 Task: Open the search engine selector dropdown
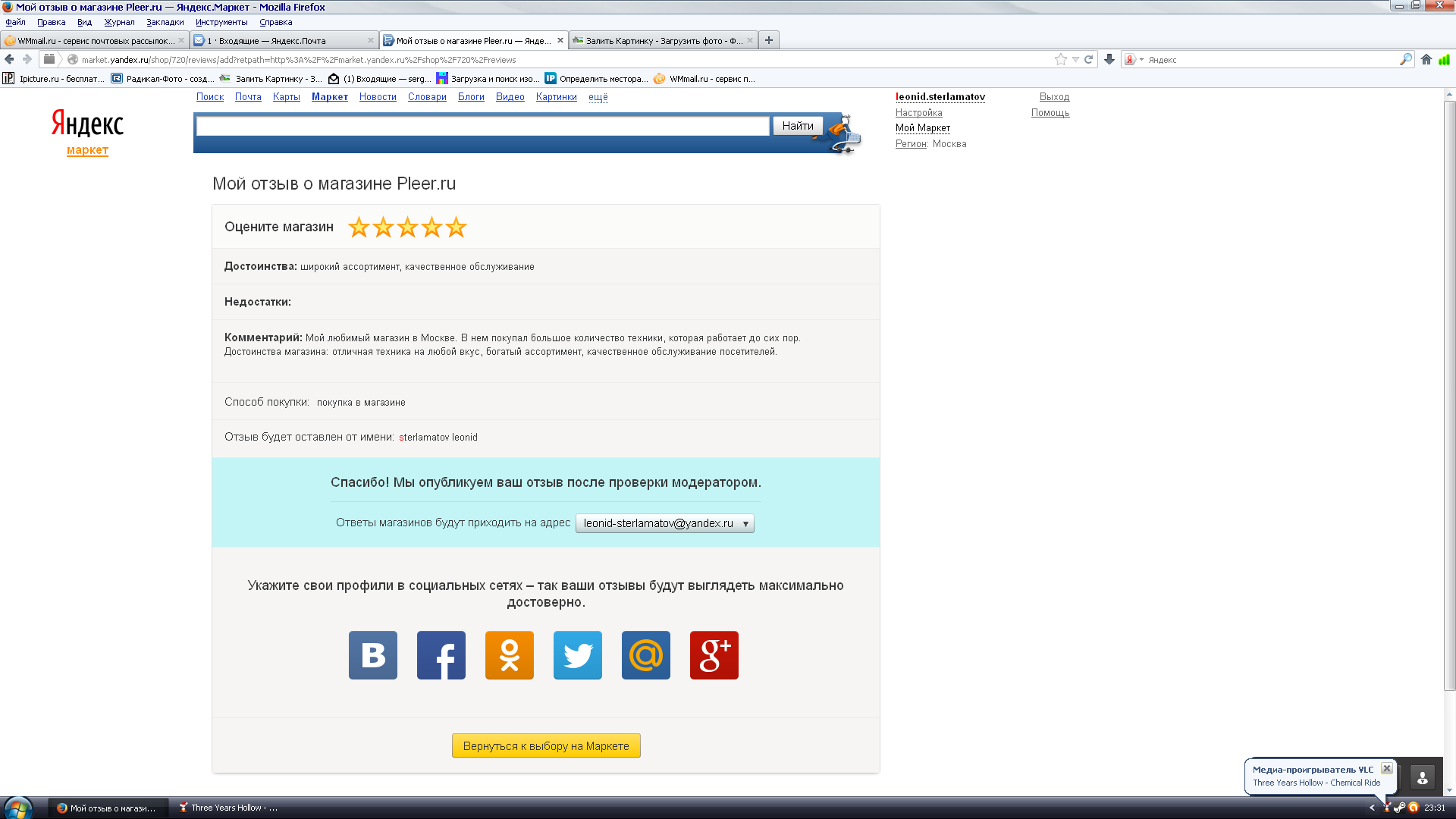[1134, 59]
